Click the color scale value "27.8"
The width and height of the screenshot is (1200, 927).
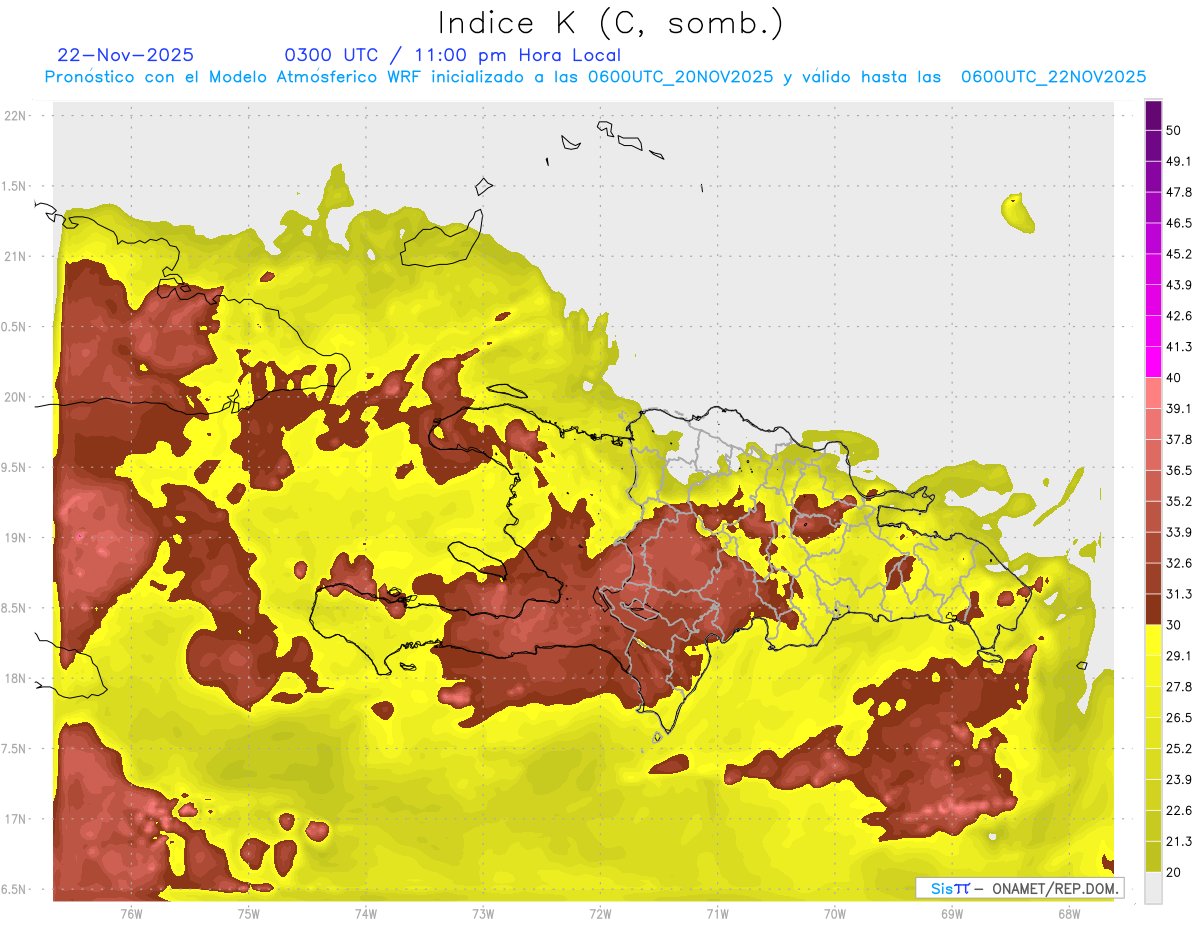point(1179,686)
